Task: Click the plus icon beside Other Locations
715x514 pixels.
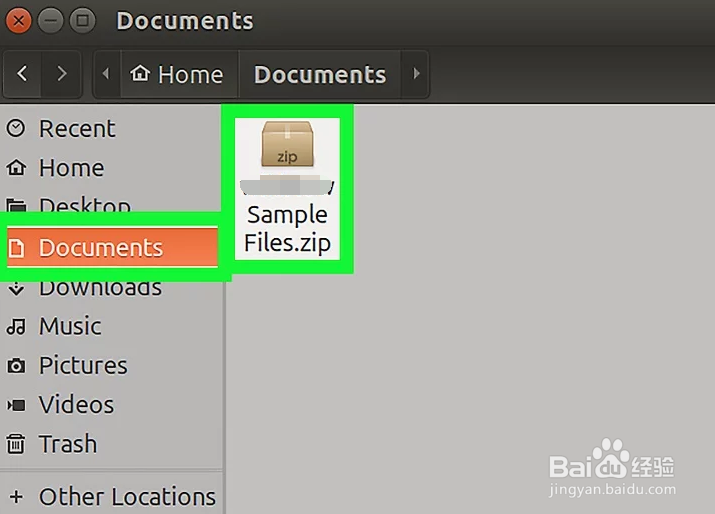Action: point(16,497)
